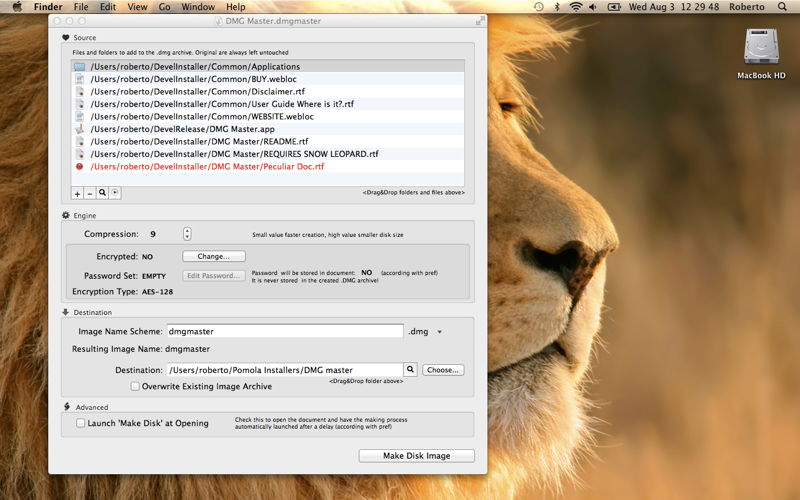The image size is (800, 500).
Task: Click the Choose... destination button
Action: tap(443, 370)
